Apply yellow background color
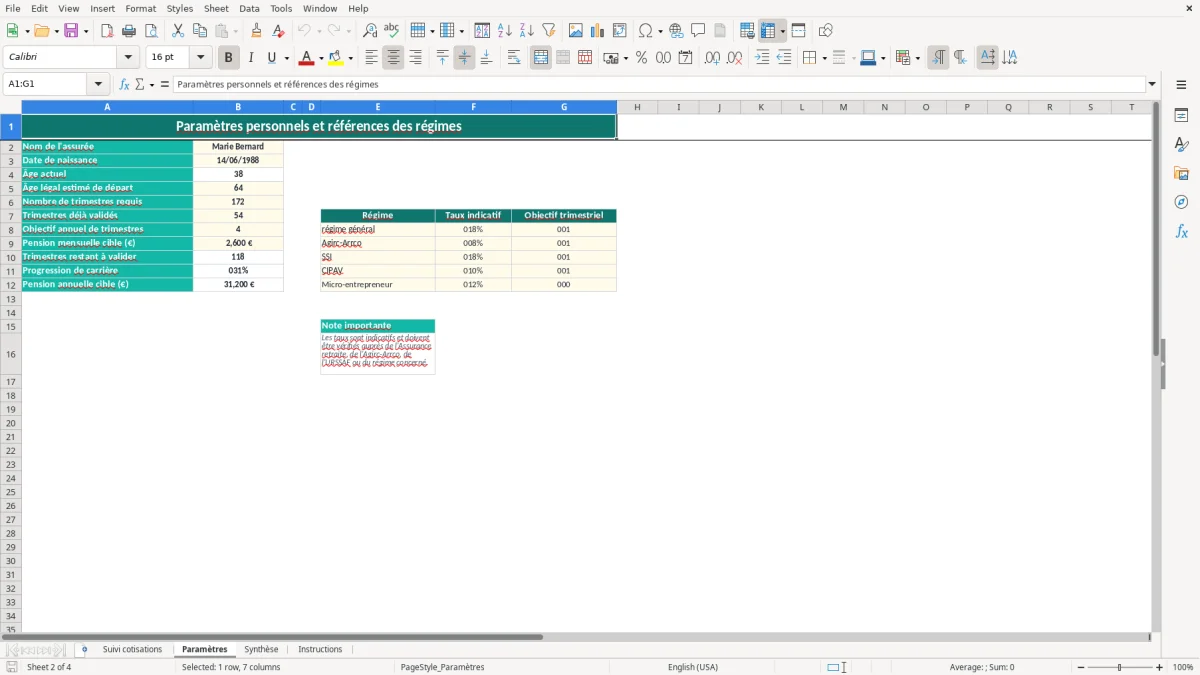This screenshot has height=675, width=1200. 336,58
